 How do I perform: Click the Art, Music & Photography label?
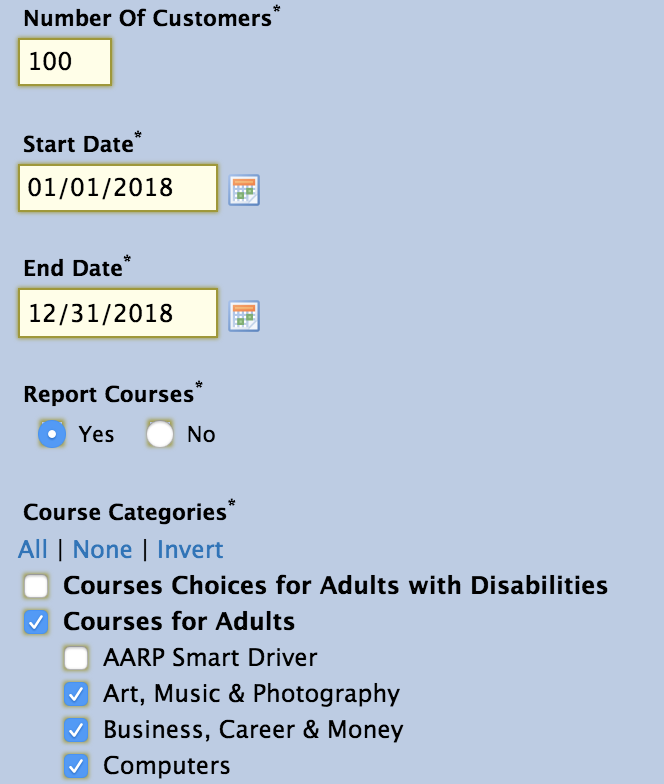(x=252, y=694)
